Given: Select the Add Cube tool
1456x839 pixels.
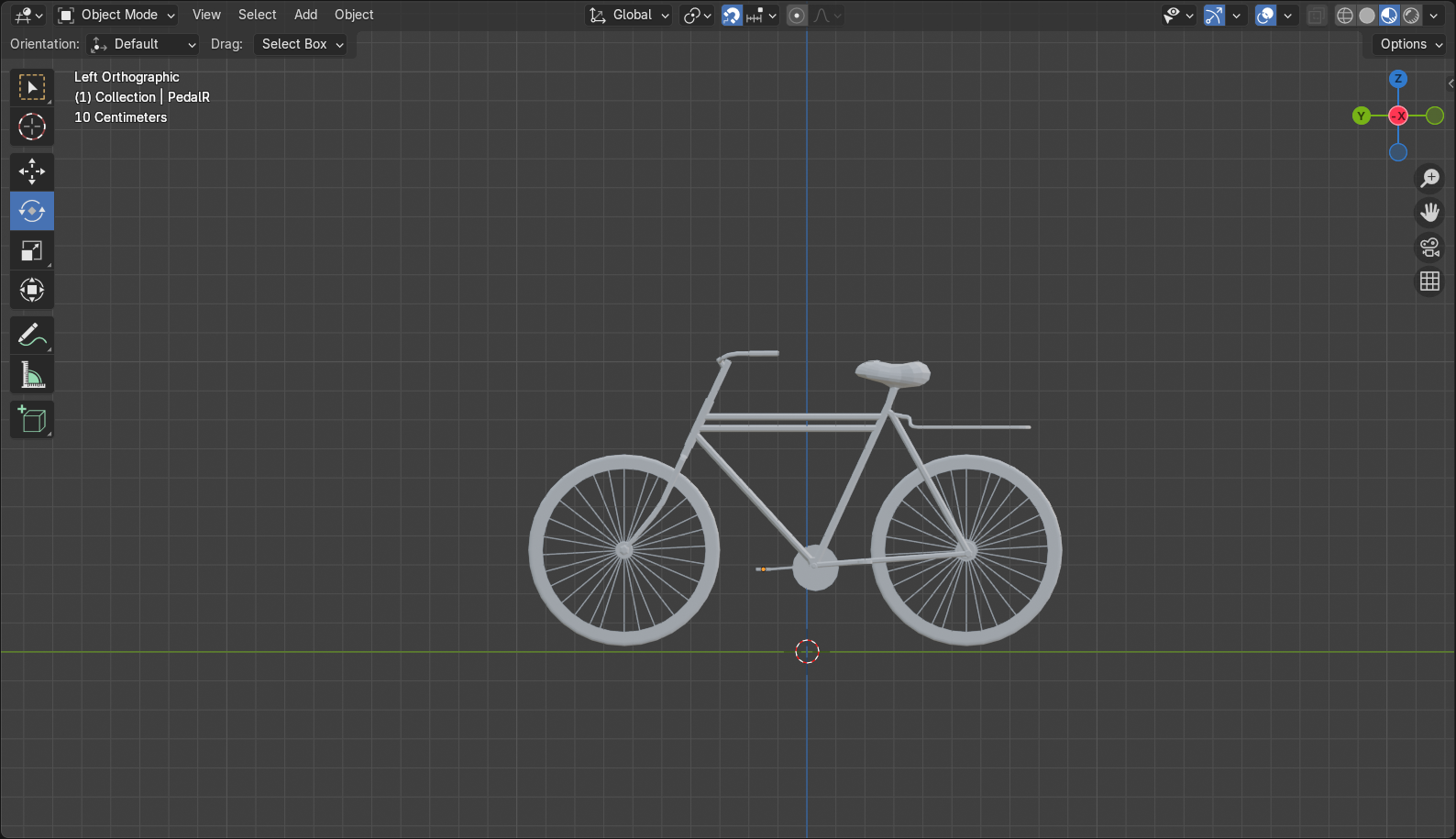Looking at the screenshot, I should tap(32, 420).
